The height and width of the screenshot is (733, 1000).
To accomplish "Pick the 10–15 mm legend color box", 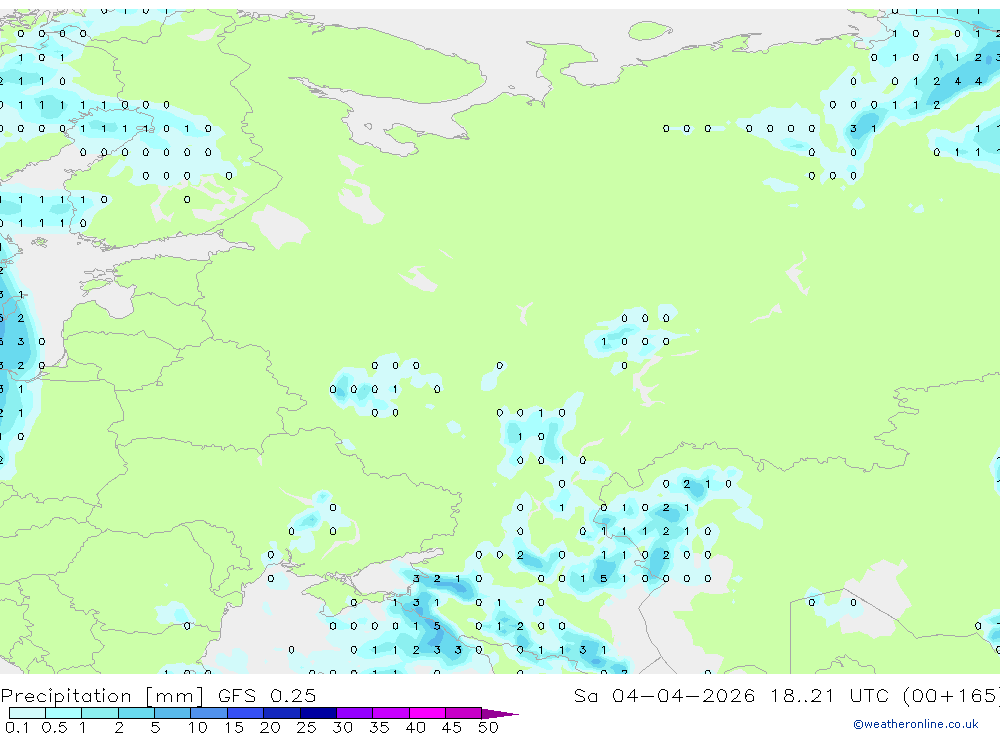I will [x=209, y=713].
